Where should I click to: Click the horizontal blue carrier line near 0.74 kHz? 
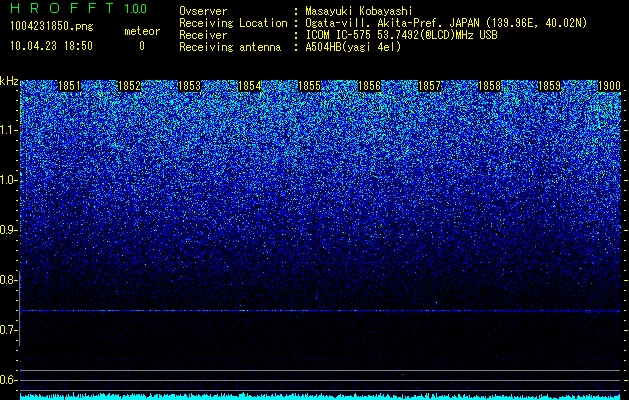pyautogui.click(x=320, y=311)
